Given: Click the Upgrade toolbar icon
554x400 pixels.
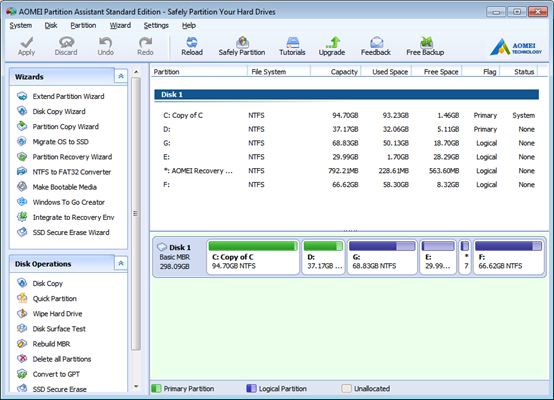Looking at the screenshot, I should [x=332, y=42].
